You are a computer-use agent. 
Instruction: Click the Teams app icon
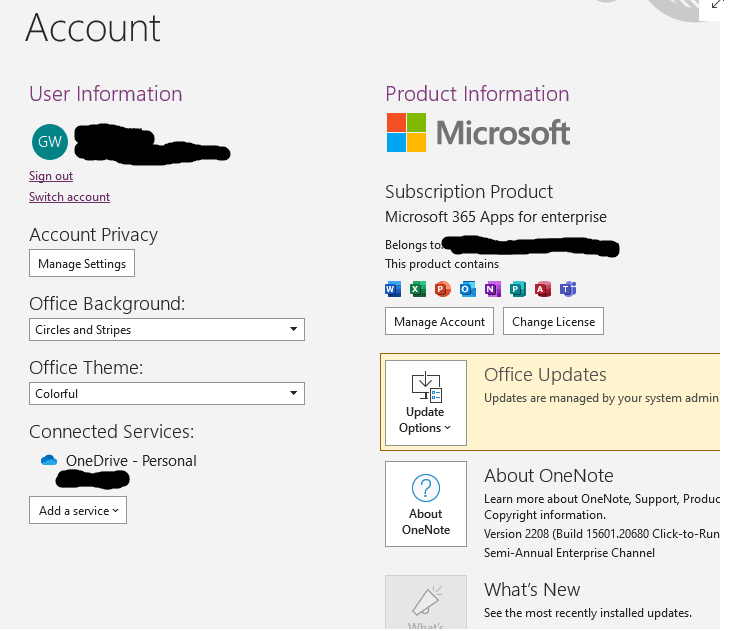[x=568, y=289]
